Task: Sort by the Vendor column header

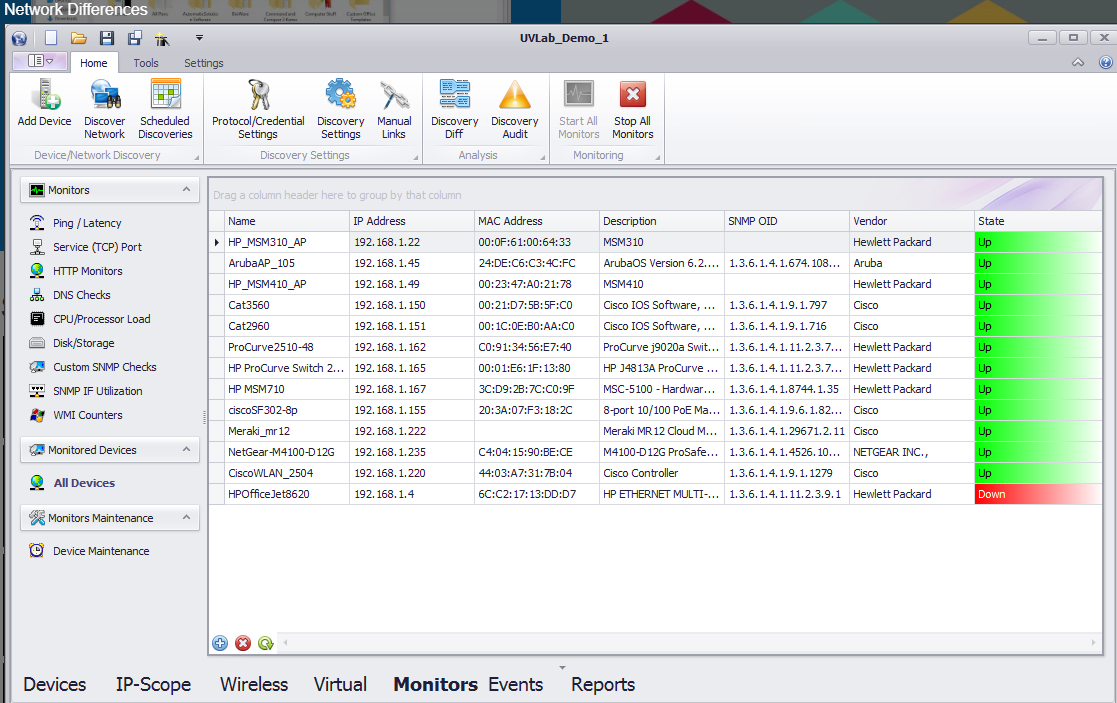Action: tap(912, 221)
